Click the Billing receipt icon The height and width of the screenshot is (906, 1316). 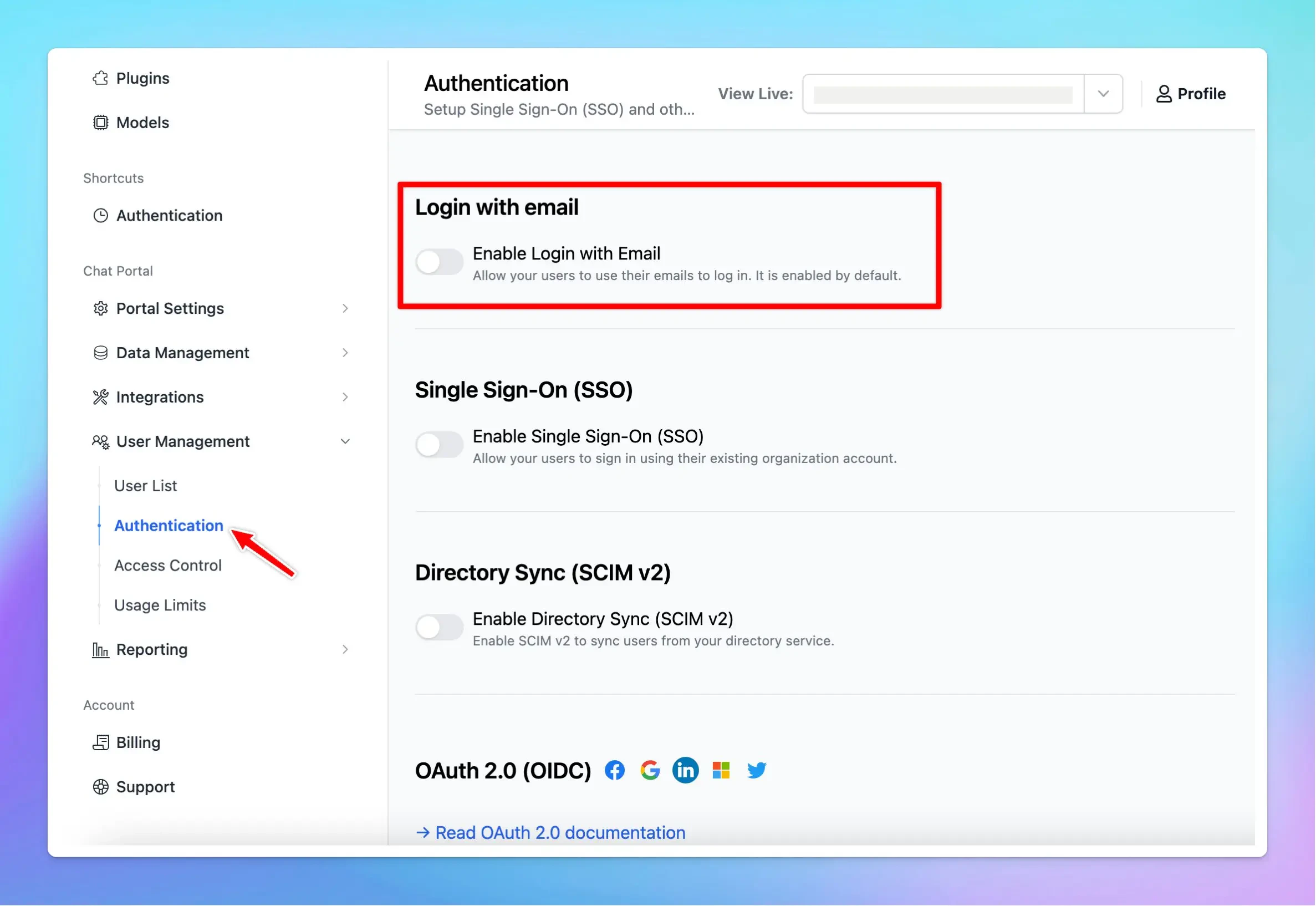point(100,743)
